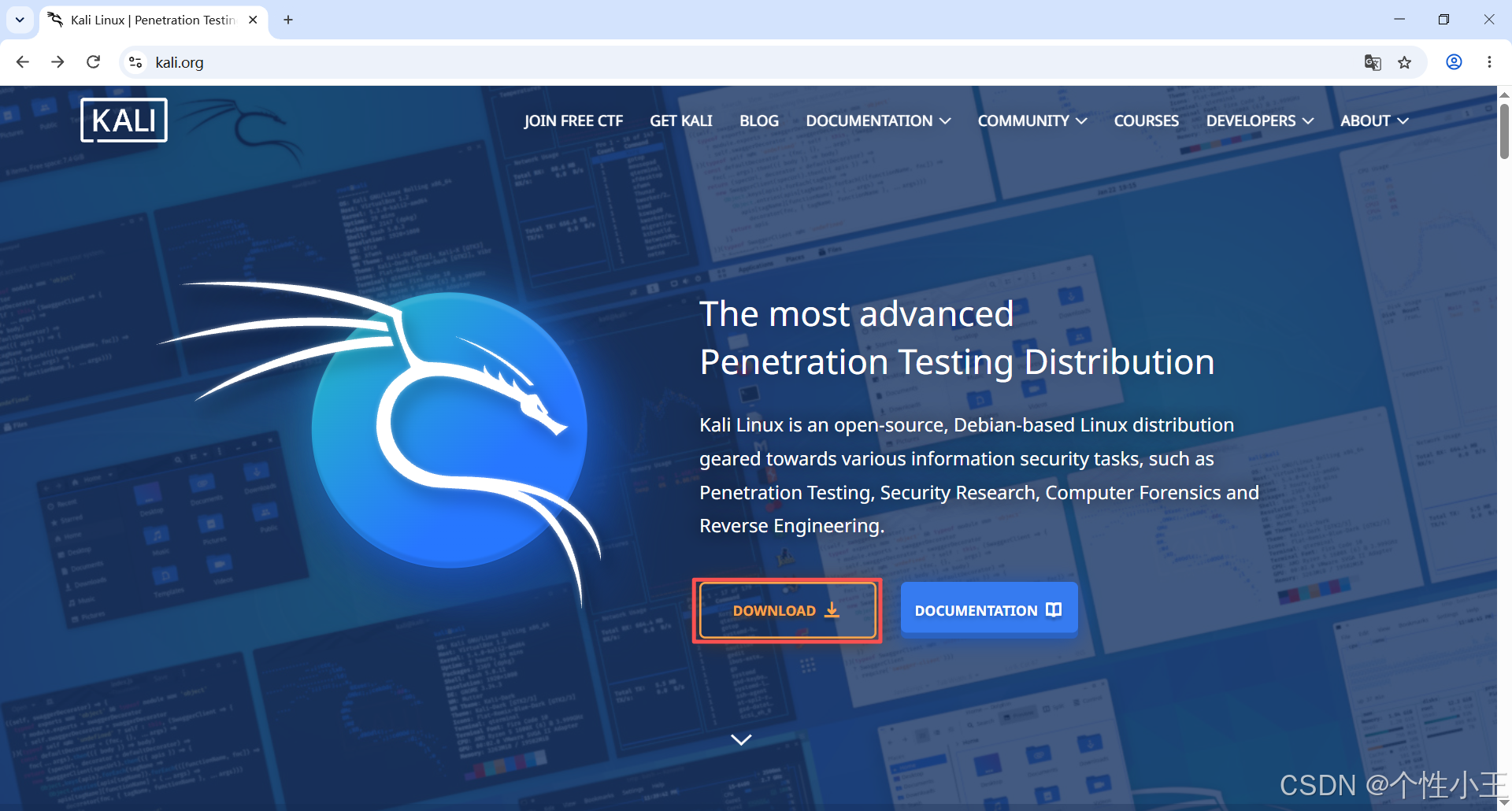This screenshot has width=1512, height=811.
Task: Open the Chrome profile icon
Action: [1454, 62]
